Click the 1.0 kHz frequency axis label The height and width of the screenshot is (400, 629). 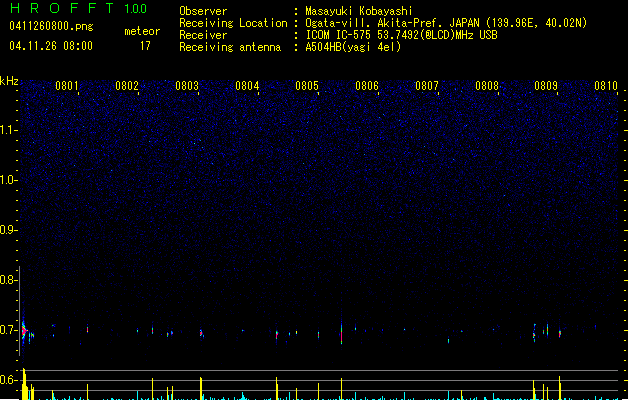(8, 180)
